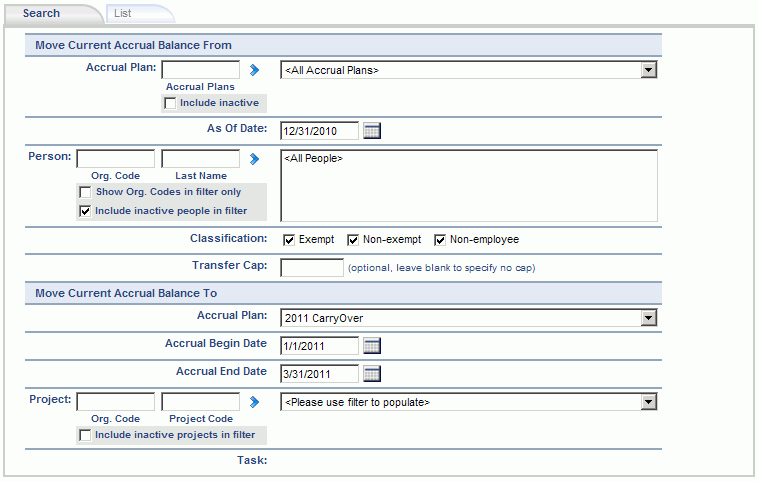Click the Person filter arrow icon
Image resolution: width=759 pixels, height=481 pixels.
(254, 159)
